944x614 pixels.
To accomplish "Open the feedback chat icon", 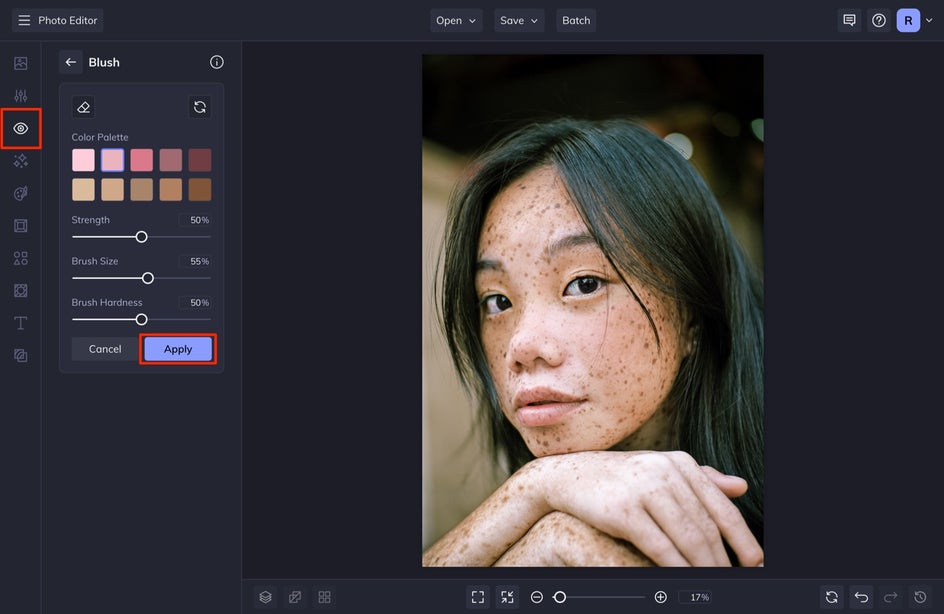I will tap(849, 20).
